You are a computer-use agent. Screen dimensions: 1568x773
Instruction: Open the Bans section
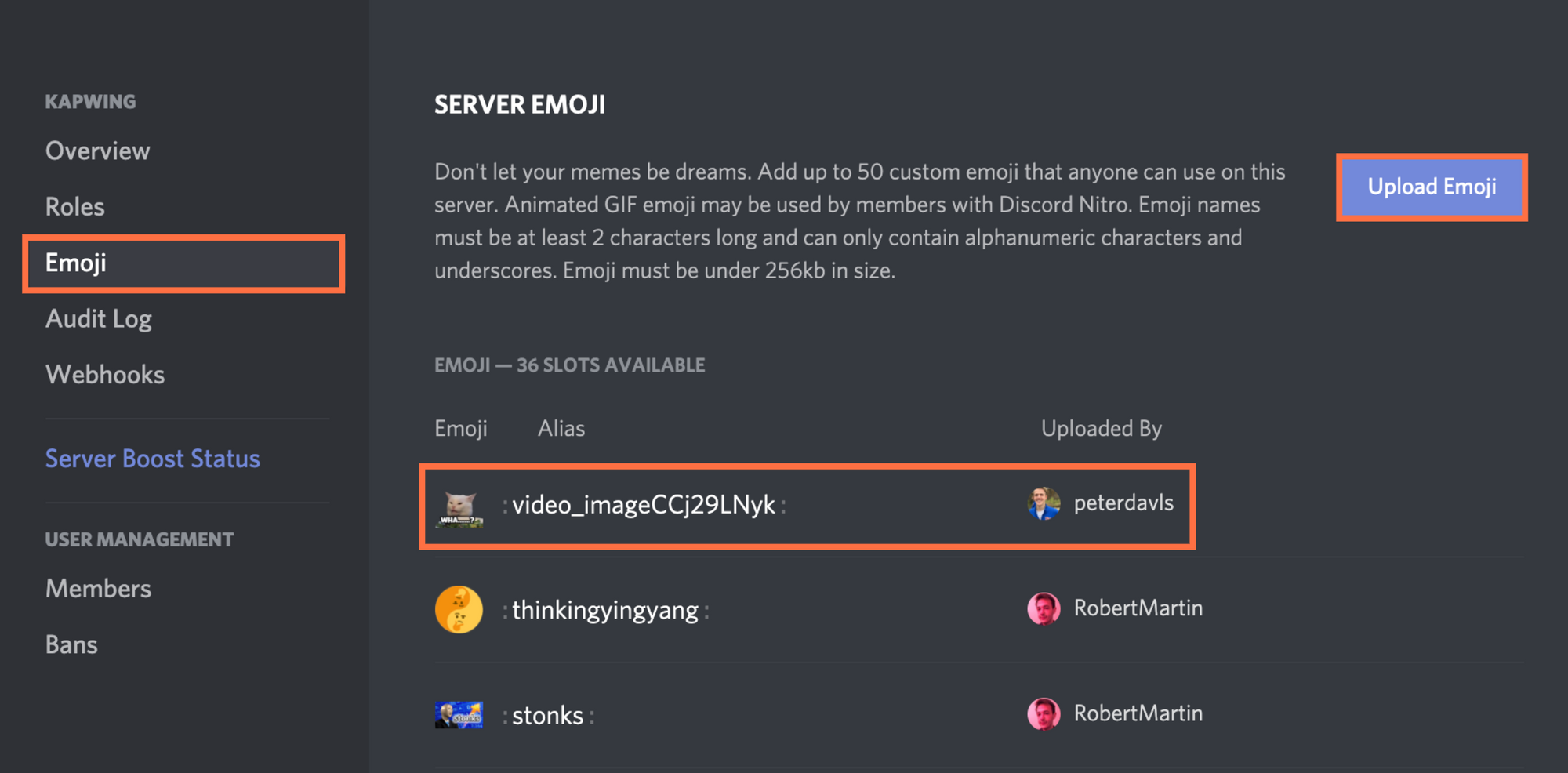tap(71, 644)
